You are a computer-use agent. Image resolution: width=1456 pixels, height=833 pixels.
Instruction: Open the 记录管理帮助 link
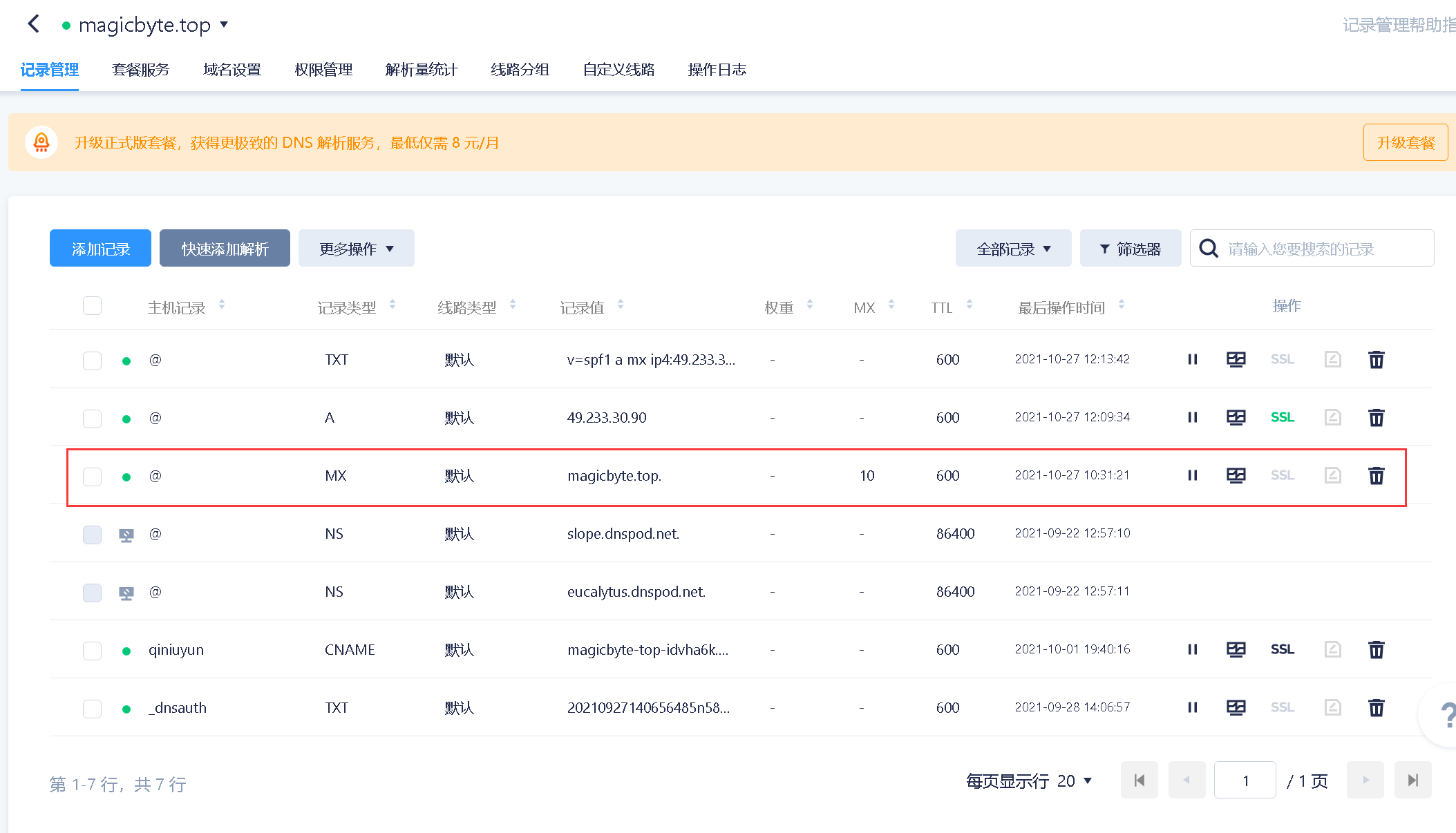[1399, 25]
